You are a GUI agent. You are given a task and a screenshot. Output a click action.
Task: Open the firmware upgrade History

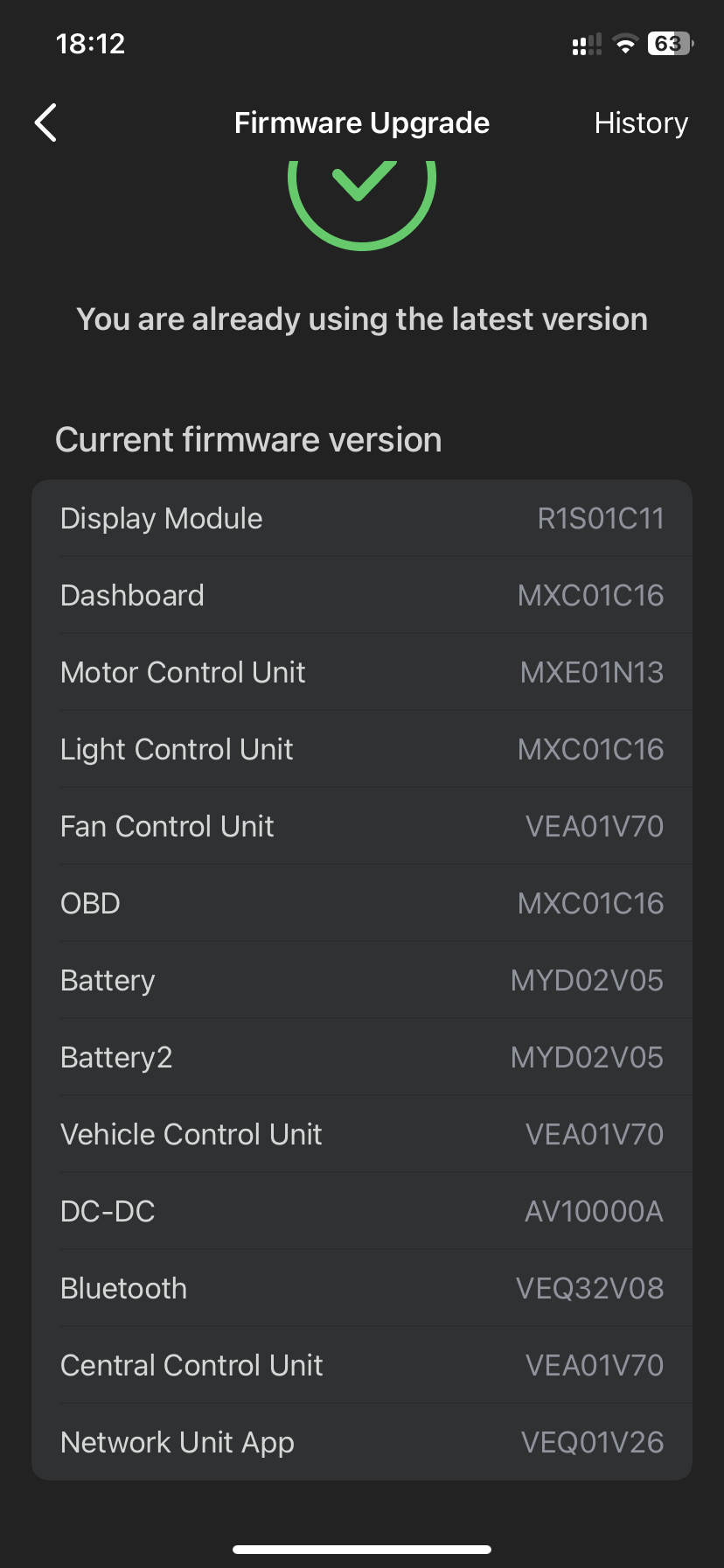pyautogui.click(x=641, y=123)
